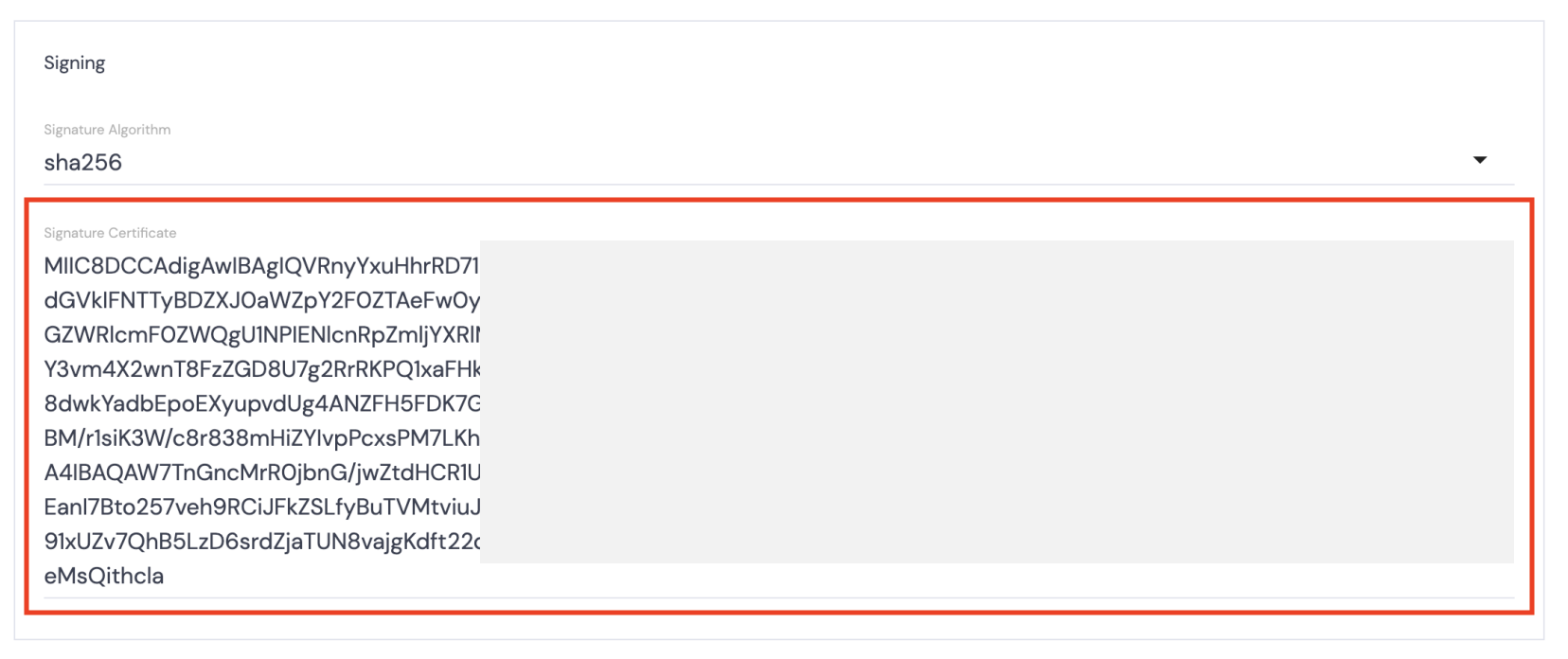1568x659 pixels.
Task: Click the line ending with eMsQithcla
Action: pyautogui.click(x=104, y=575)
